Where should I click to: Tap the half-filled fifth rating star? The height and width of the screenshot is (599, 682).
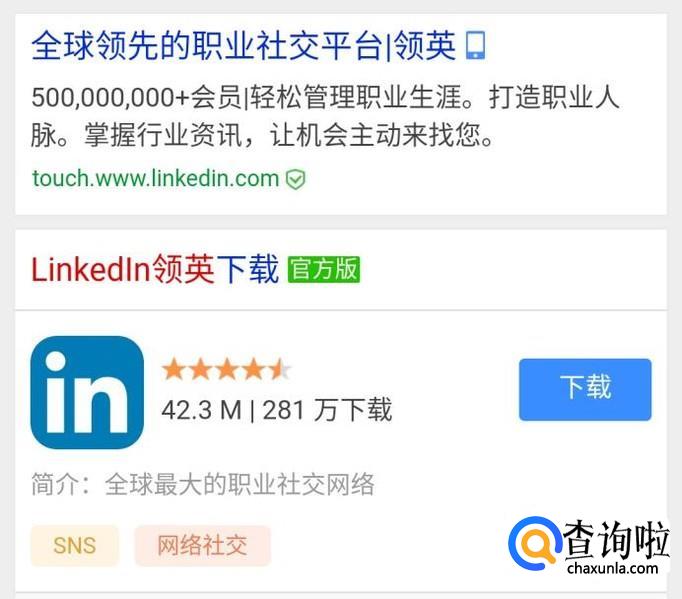[279, 369]
